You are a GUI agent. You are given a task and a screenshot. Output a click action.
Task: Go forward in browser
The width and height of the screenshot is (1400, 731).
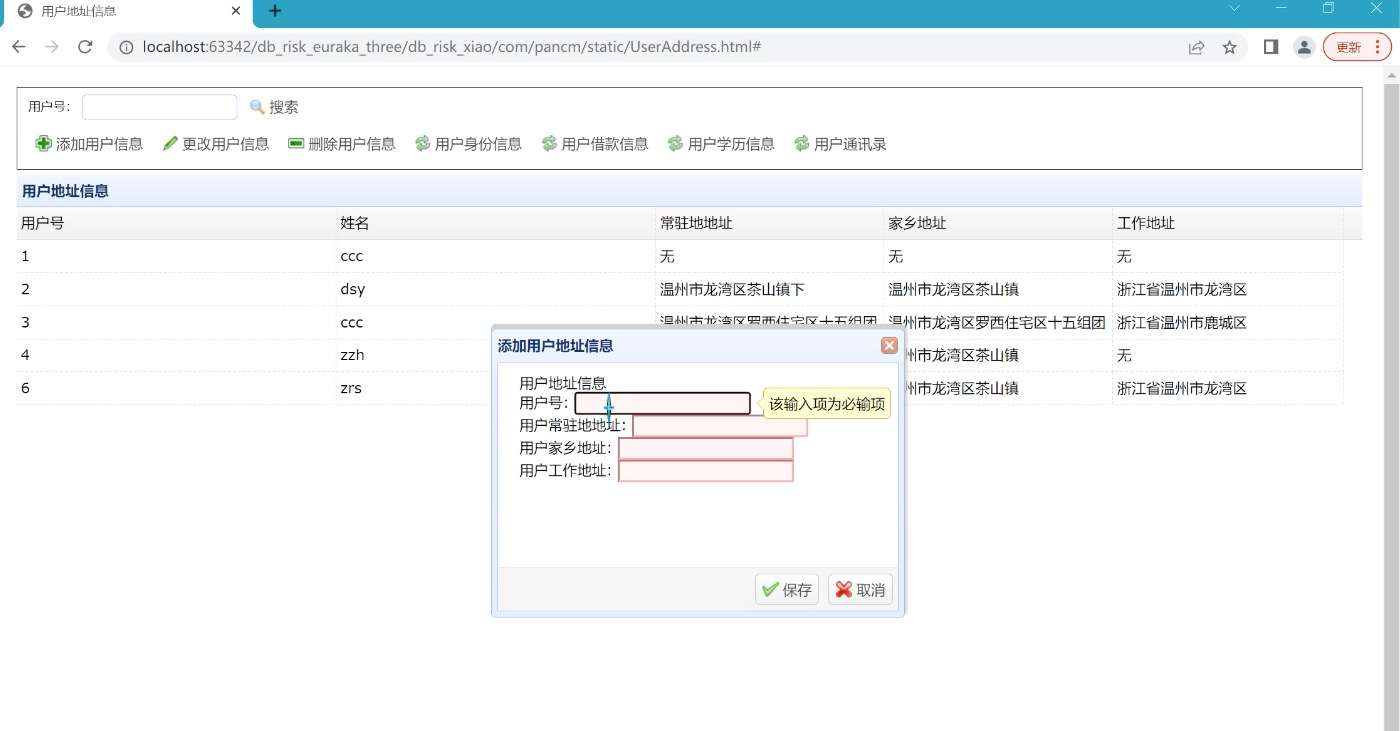[x=52, y=47]
